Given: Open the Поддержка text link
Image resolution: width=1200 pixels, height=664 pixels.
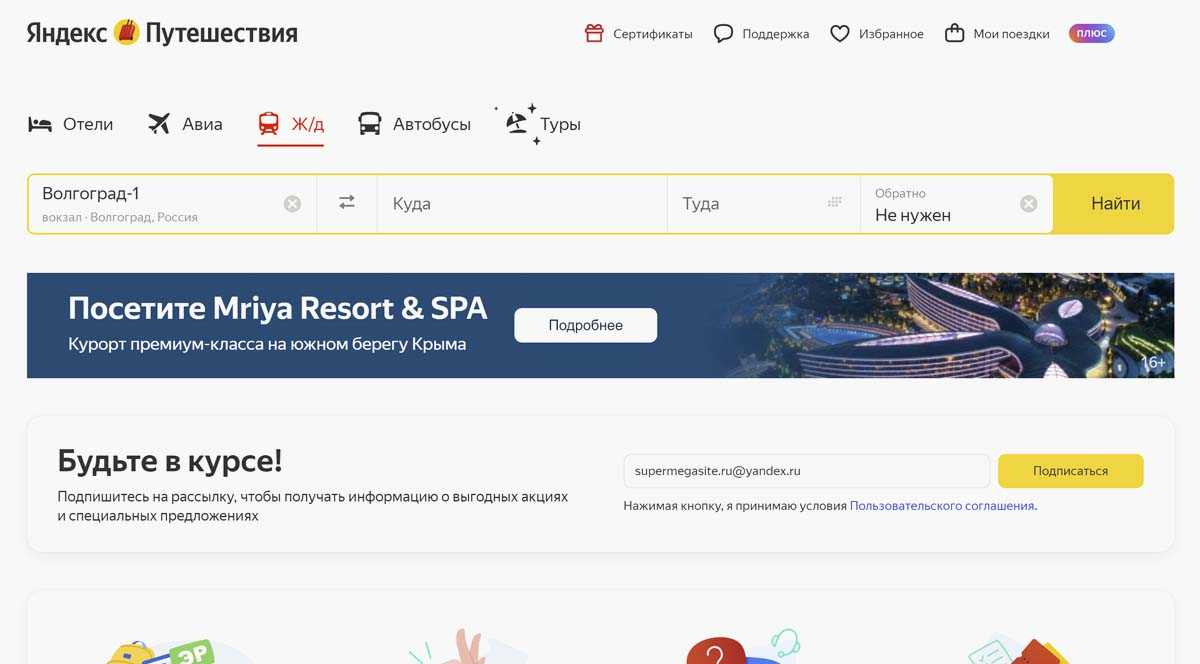Looking at the screenshot, I should pyautogui.click(x=775, y=34).
